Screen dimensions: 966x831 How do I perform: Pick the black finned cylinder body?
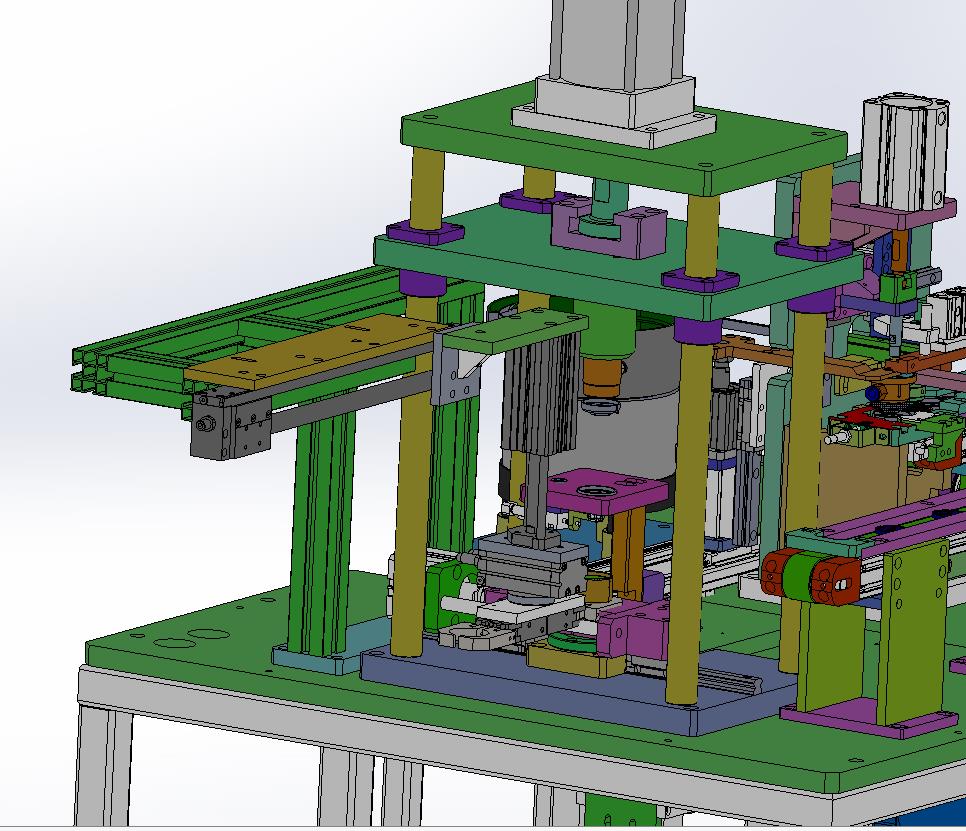(541, 394)
